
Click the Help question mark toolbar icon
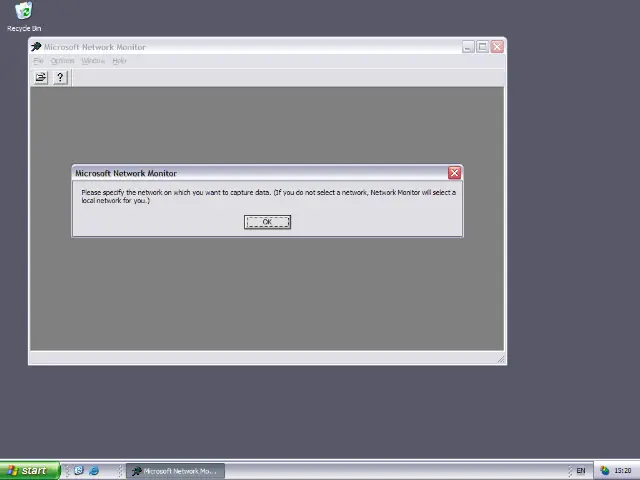pyautogui.click(x=60, y=77)
